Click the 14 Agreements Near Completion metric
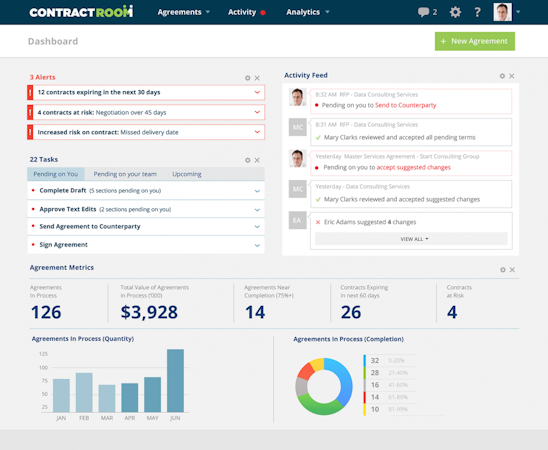Viewport: 548px width, 450px height. pyautogui.click(x=255, y=312)
